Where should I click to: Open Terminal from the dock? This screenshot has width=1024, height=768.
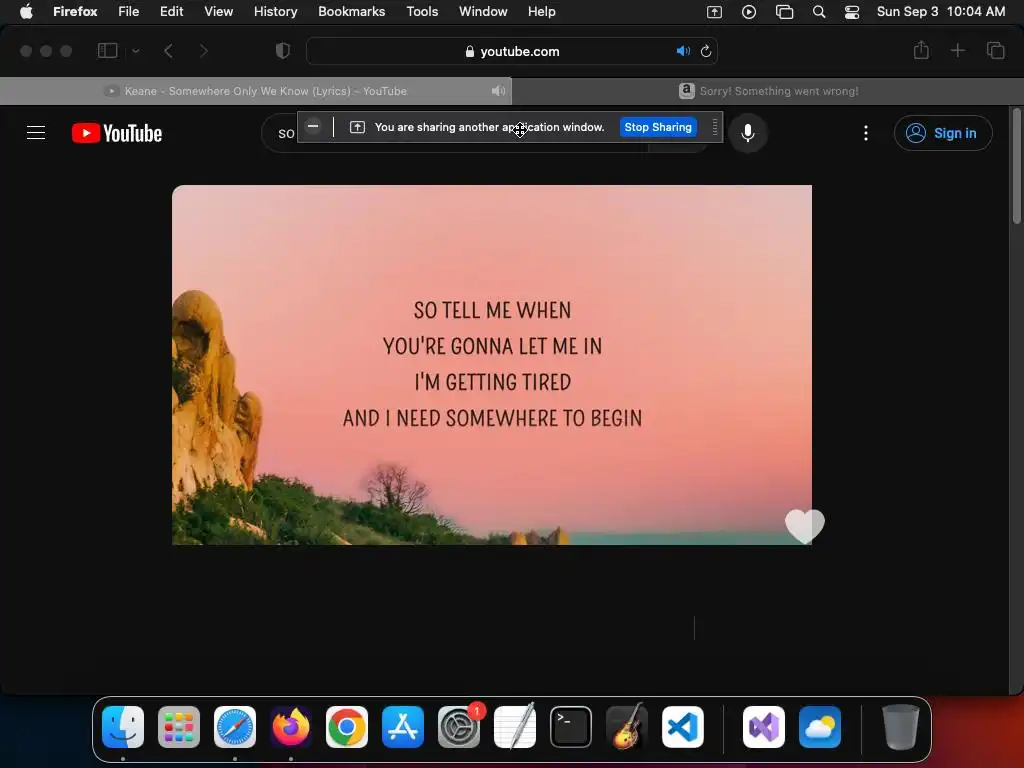coord(571,727)
